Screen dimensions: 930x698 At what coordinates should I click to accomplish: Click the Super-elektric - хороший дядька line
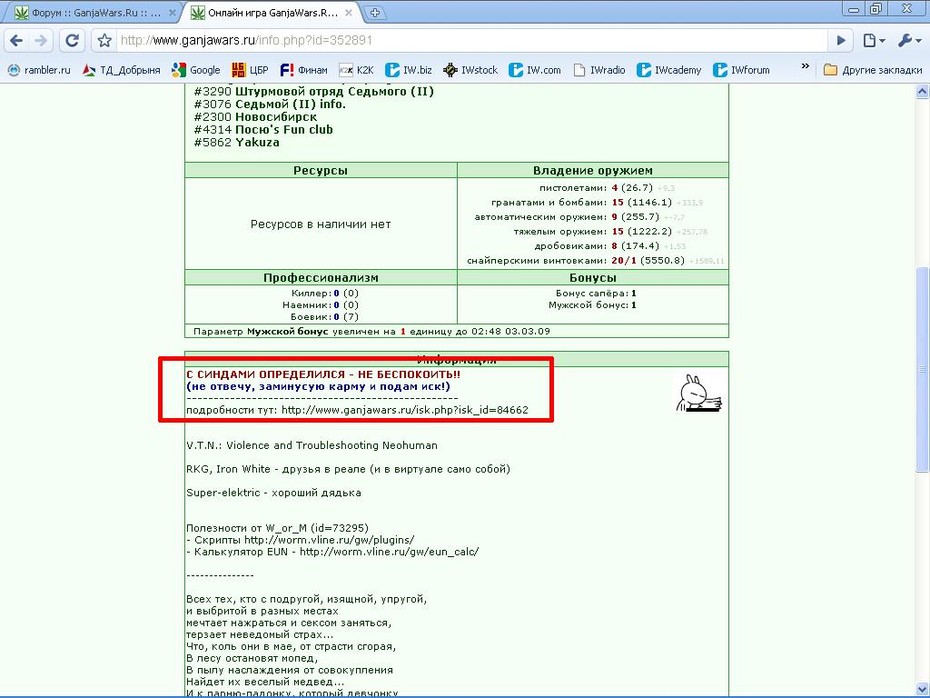tap(273, 493)
